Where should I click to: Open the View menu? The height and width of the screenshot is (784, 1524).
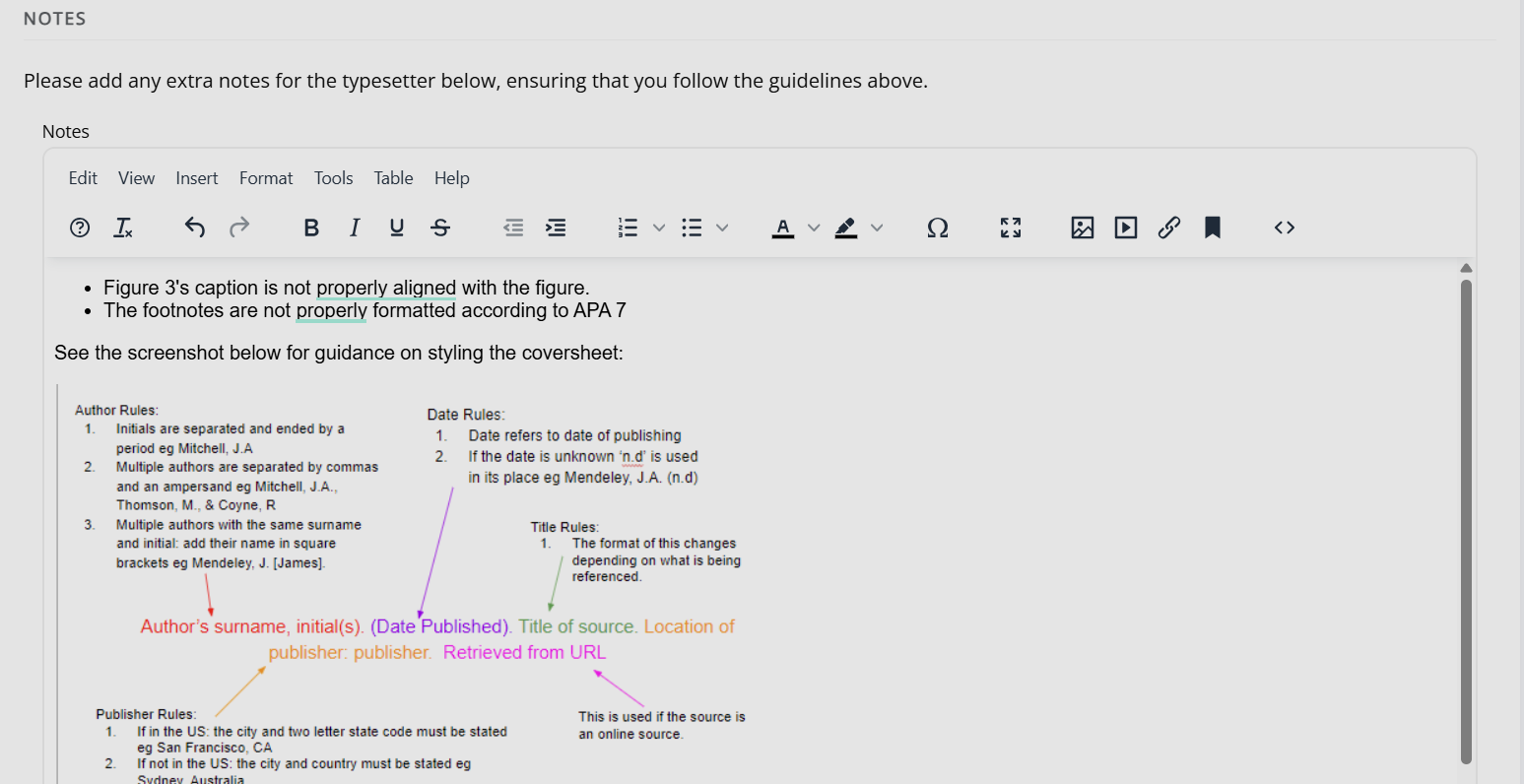[136, 178]
